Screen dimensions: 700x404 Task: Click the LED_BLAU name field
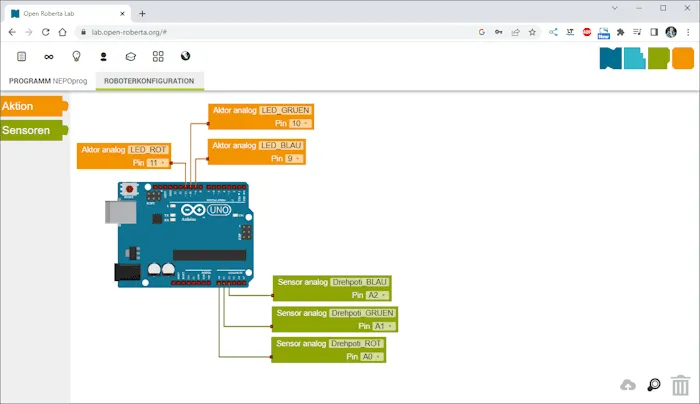pyautogui.click(x=281, y=146)
